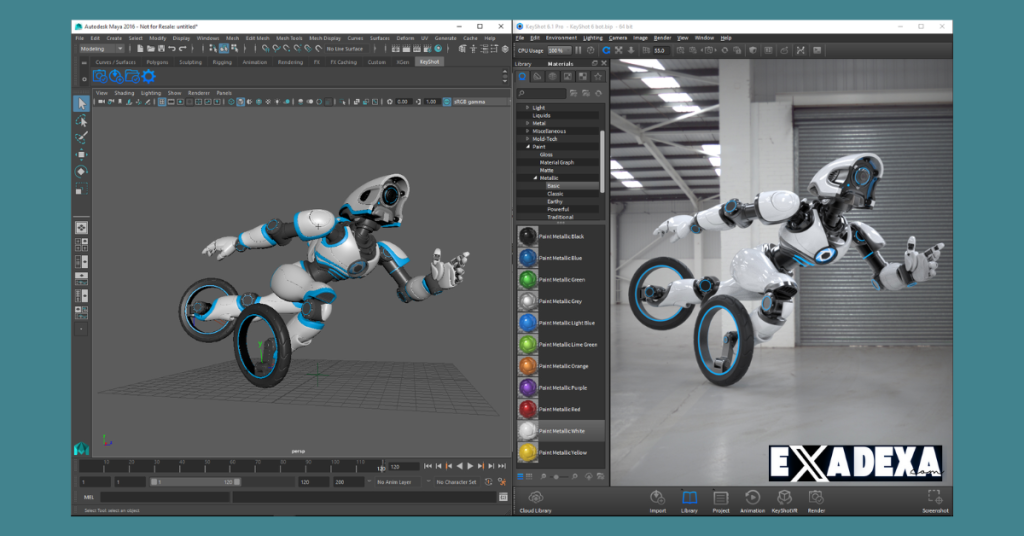Viewport: 1024px width, 536px height.
Task: Open No Anim Layer dropdown in Maya
Action: pyautogui.click(x=398, y=482)
